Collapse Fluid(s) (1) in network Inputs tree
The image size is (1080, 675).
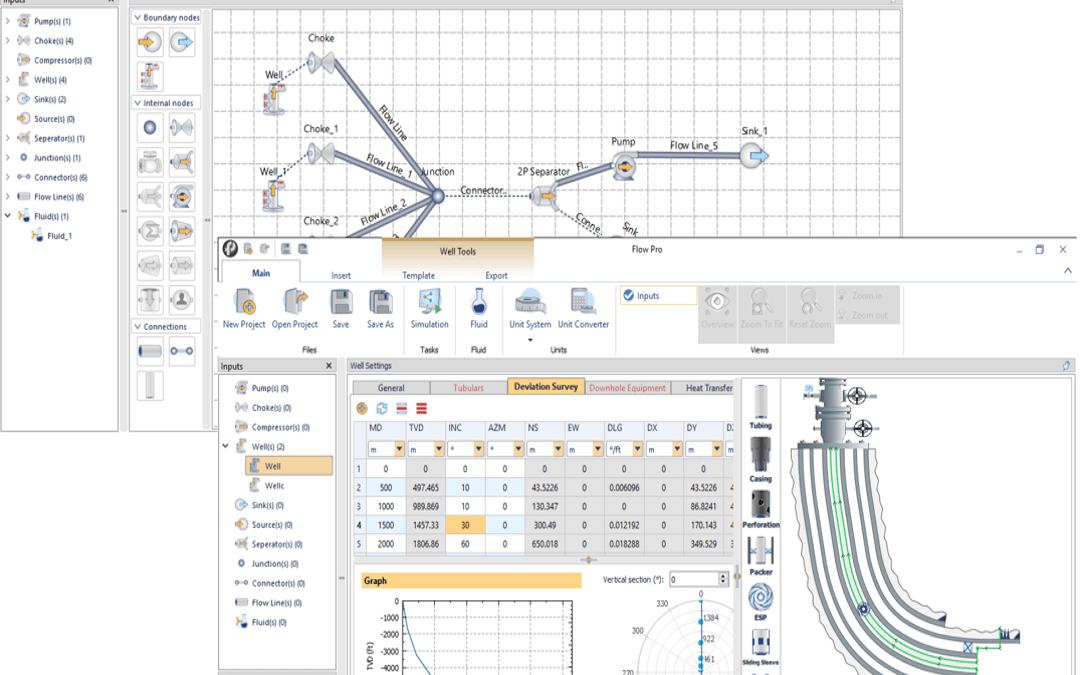[8, 216]
